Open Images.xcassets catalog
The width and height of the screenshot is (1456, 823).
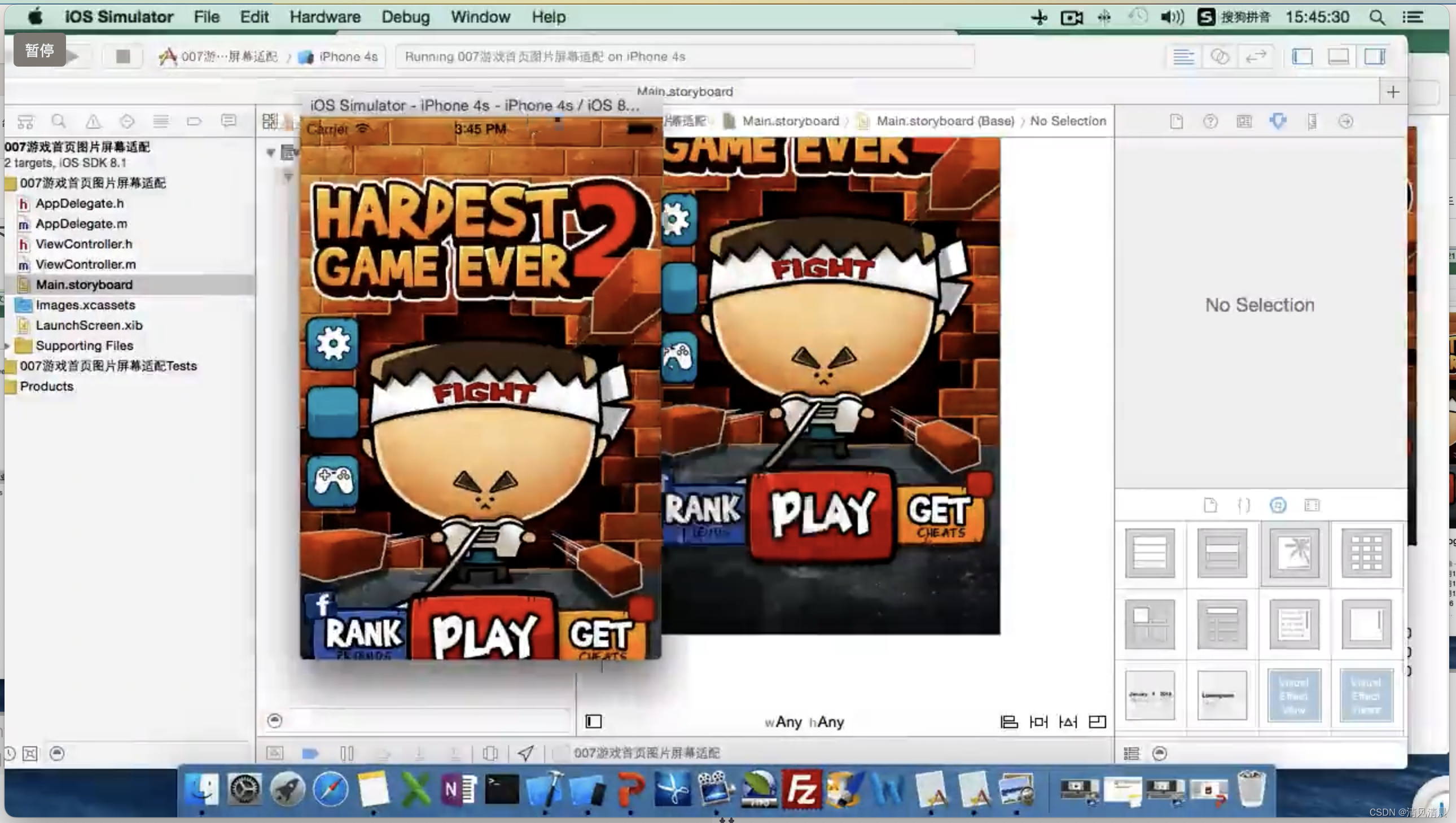coord(85,305)
